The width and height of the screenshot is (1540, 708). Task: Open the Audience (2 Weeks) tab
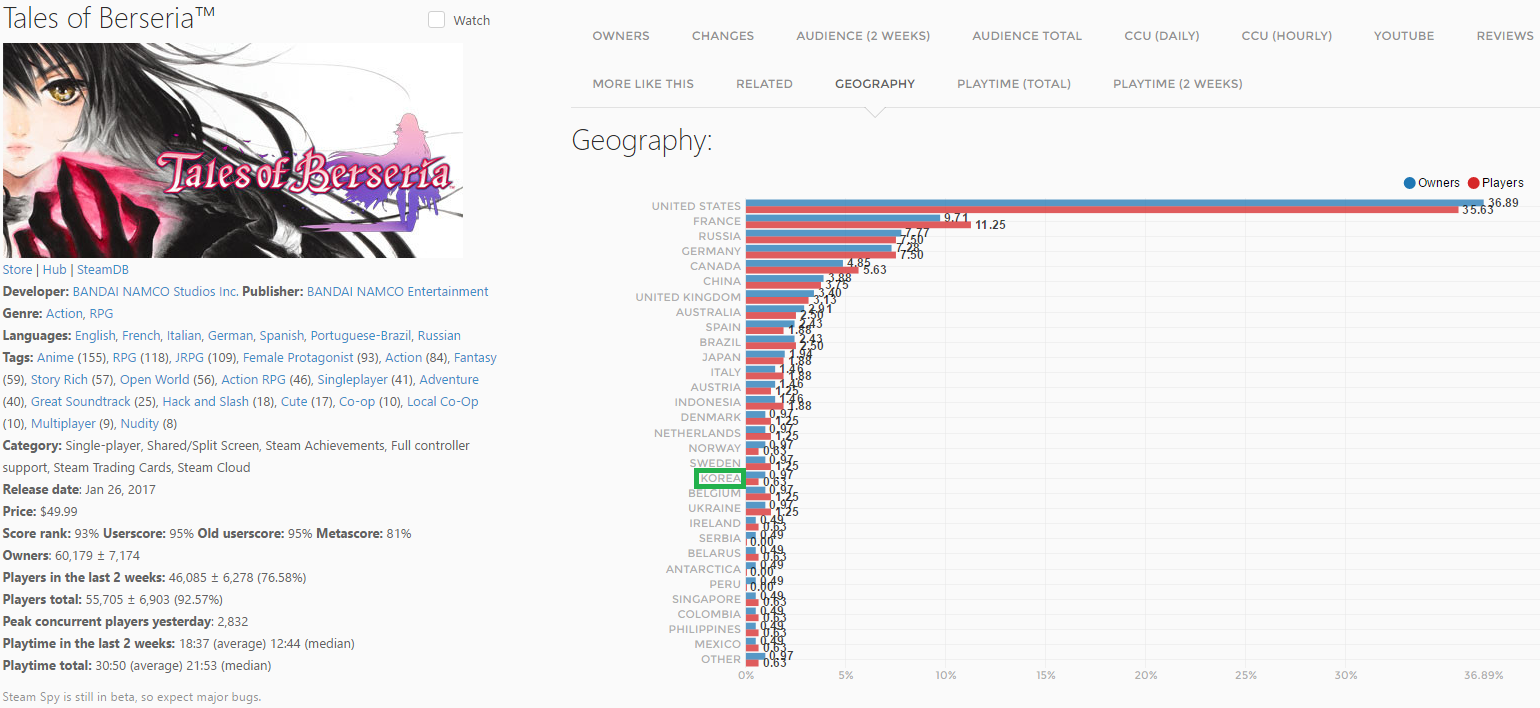[863, 36]
